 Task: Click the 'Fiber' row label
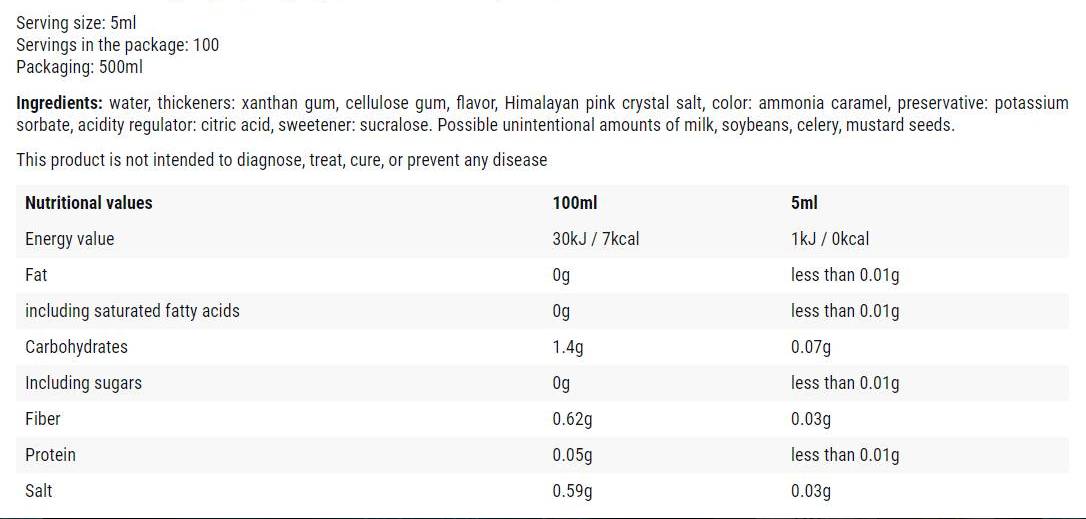(x=43, y=419)
